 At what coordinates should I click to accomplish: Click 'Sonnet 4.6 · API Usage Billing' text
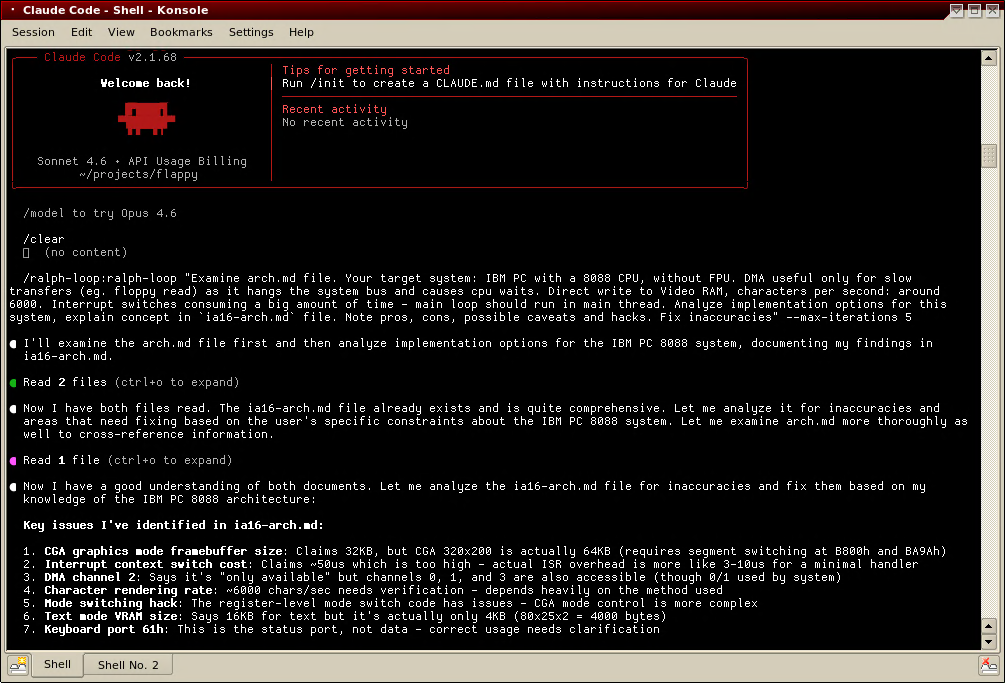point(142,161)
